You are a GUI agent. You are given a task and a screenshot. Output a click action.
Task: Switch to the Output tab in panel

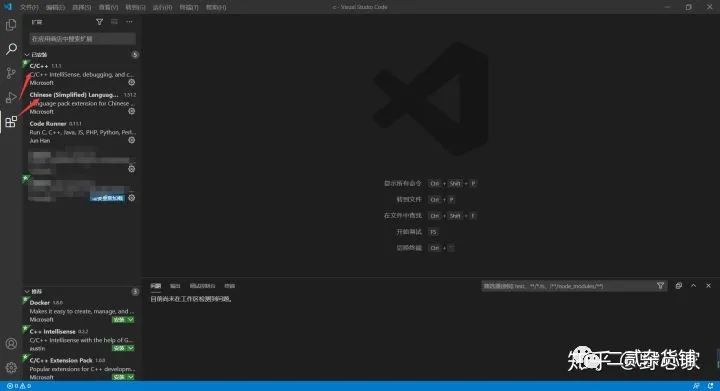coord(175,286)
